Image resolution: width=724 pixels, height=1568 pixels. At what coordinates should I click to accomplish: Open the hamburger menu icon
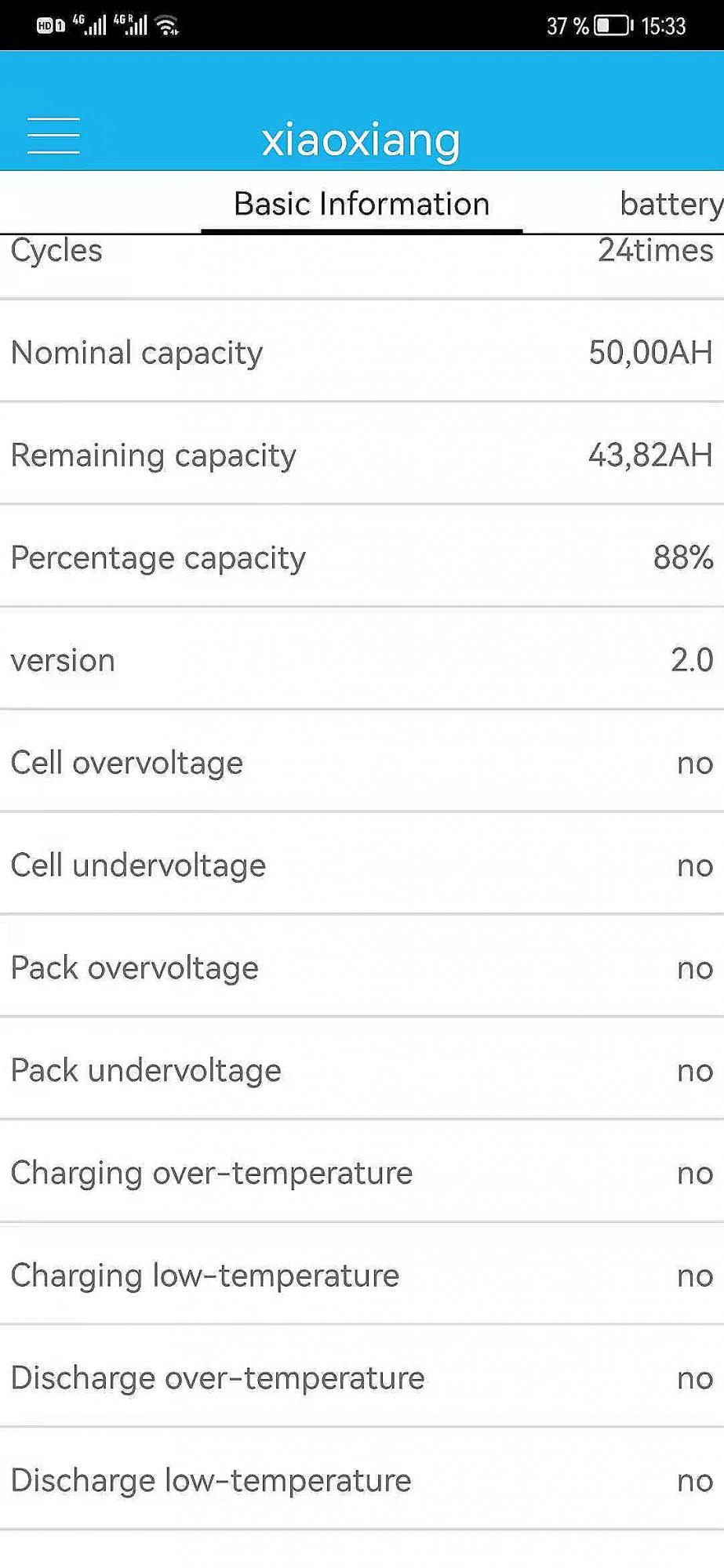click(x=53, y=136)
